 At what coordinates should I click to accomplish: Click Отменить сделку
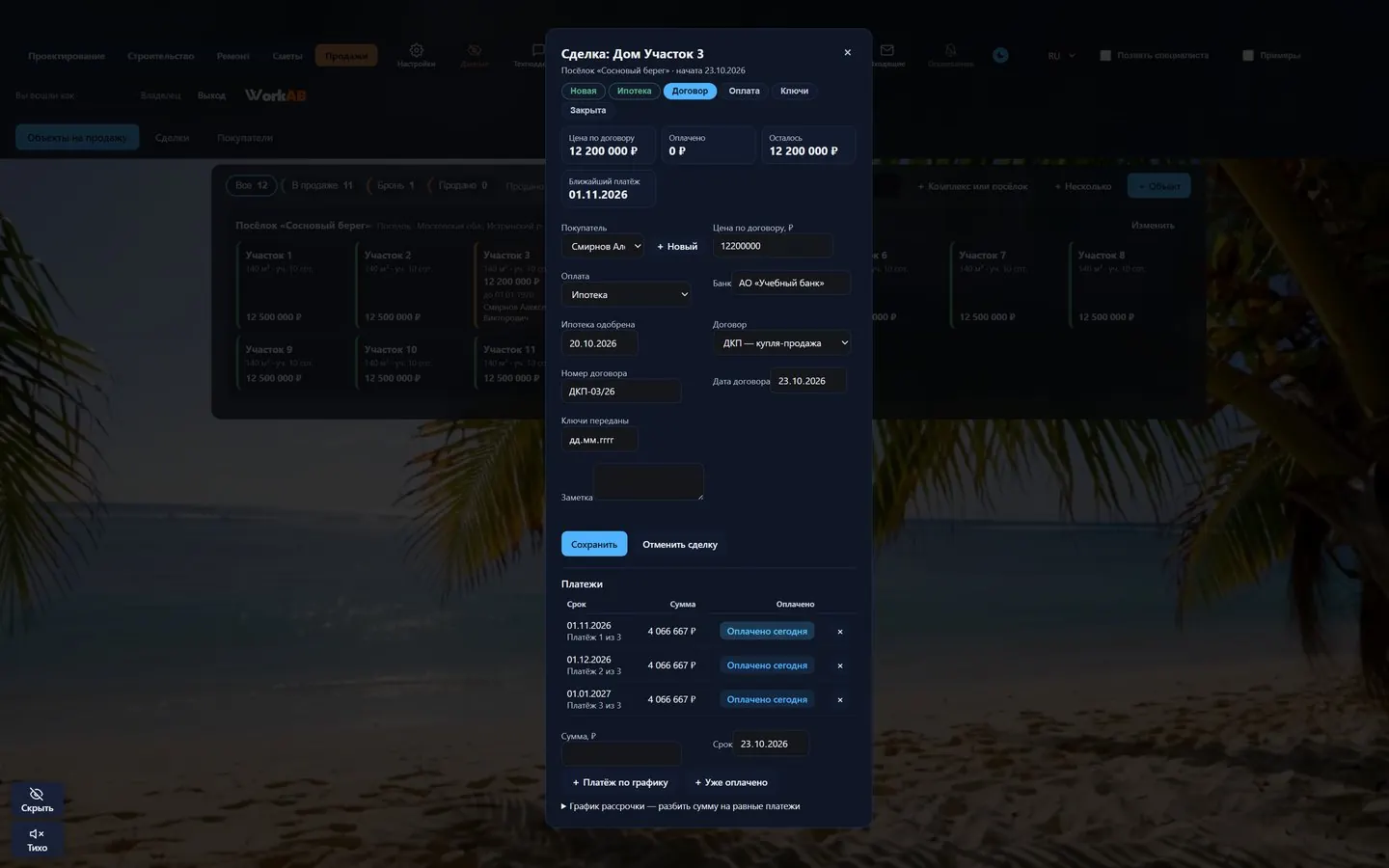(680, 544)
